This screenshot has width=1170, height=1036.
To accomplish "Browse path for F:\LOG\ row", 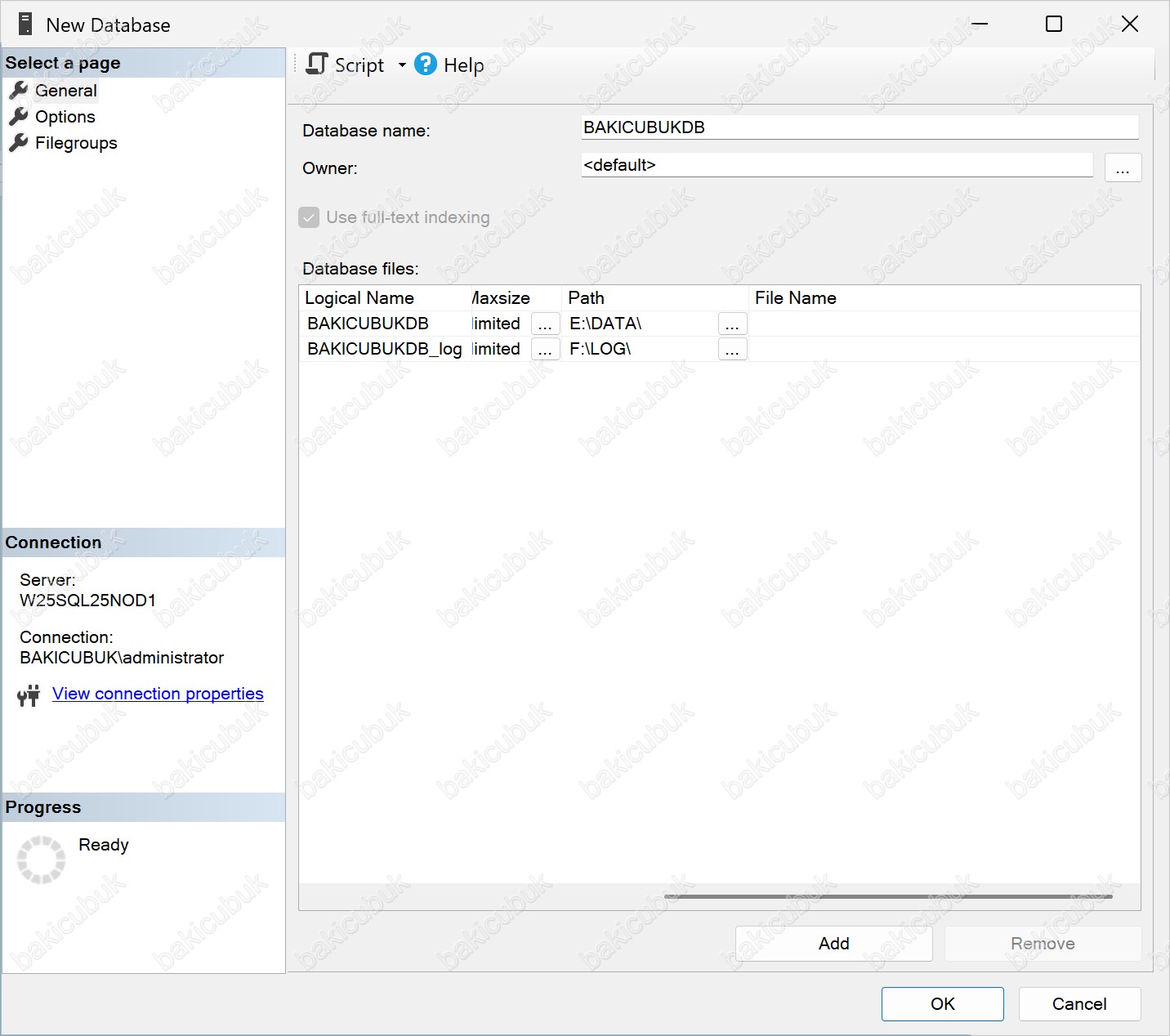I will 732,349.
